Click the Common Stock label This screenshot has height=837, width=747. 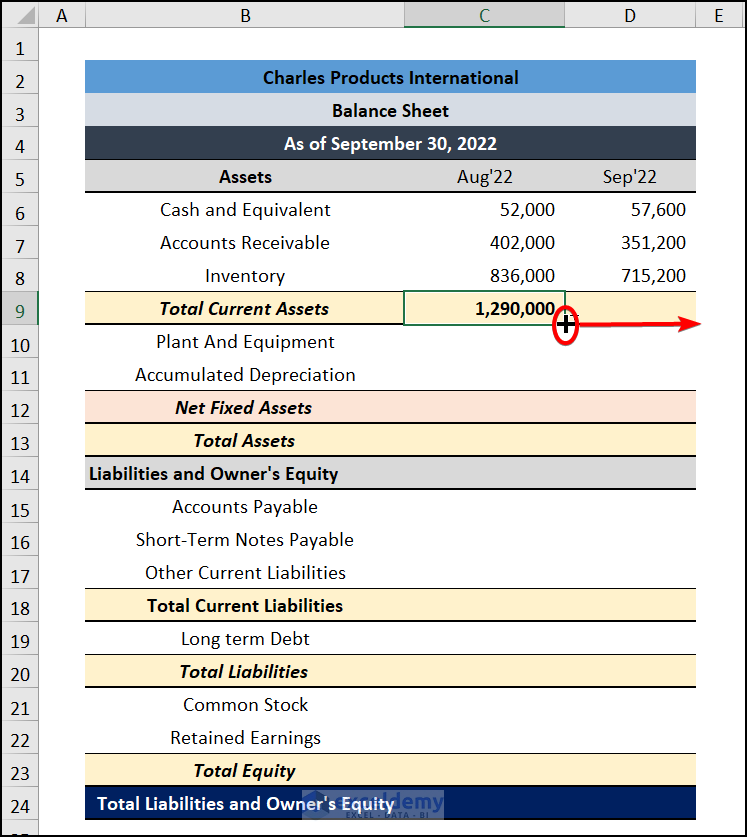pos(245,705)
